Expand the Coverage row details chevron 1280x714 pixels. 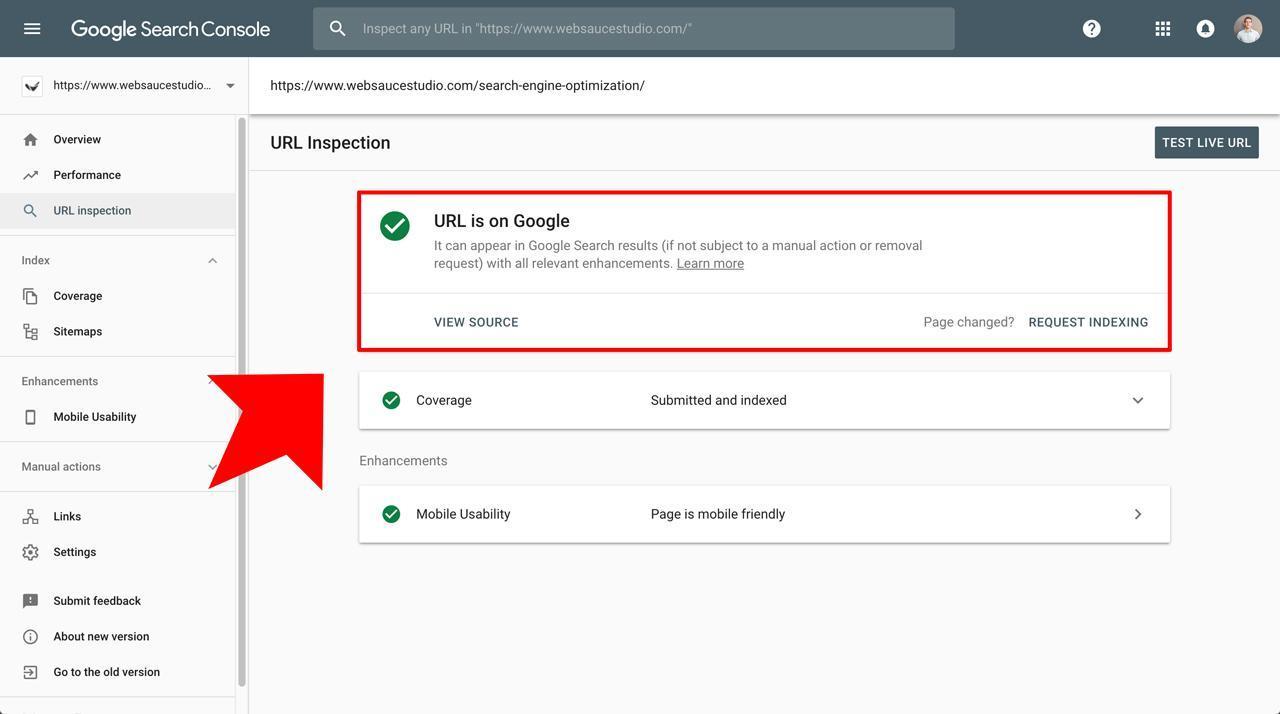coord(1138,400)
